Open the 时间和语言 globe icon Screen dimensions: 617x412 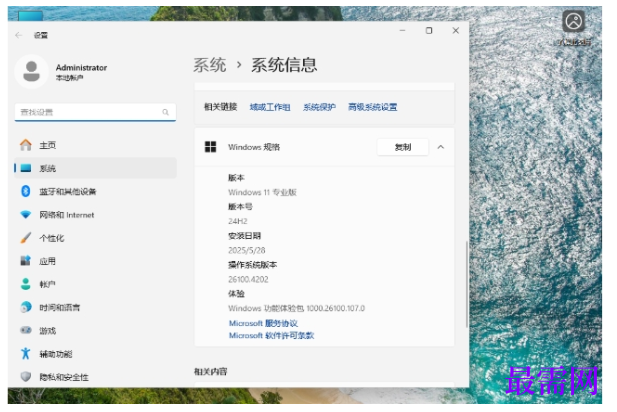(26, 307)
